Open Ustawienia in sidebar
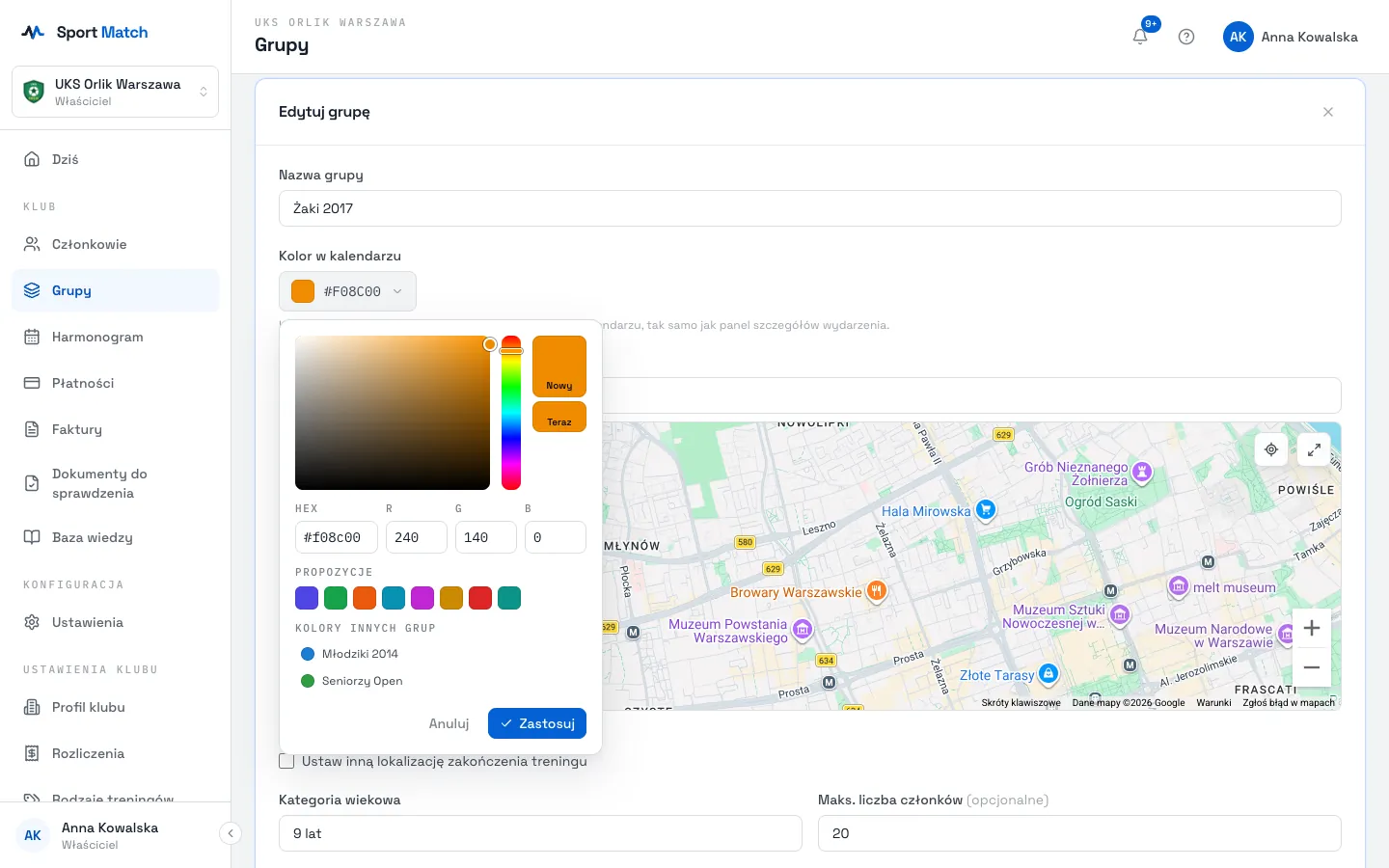 (115, 622)
